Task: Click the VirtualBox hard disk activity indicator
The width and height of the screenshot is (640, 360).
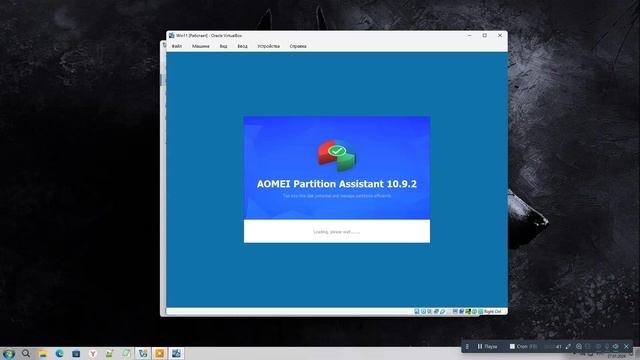Action: [417, 311]
